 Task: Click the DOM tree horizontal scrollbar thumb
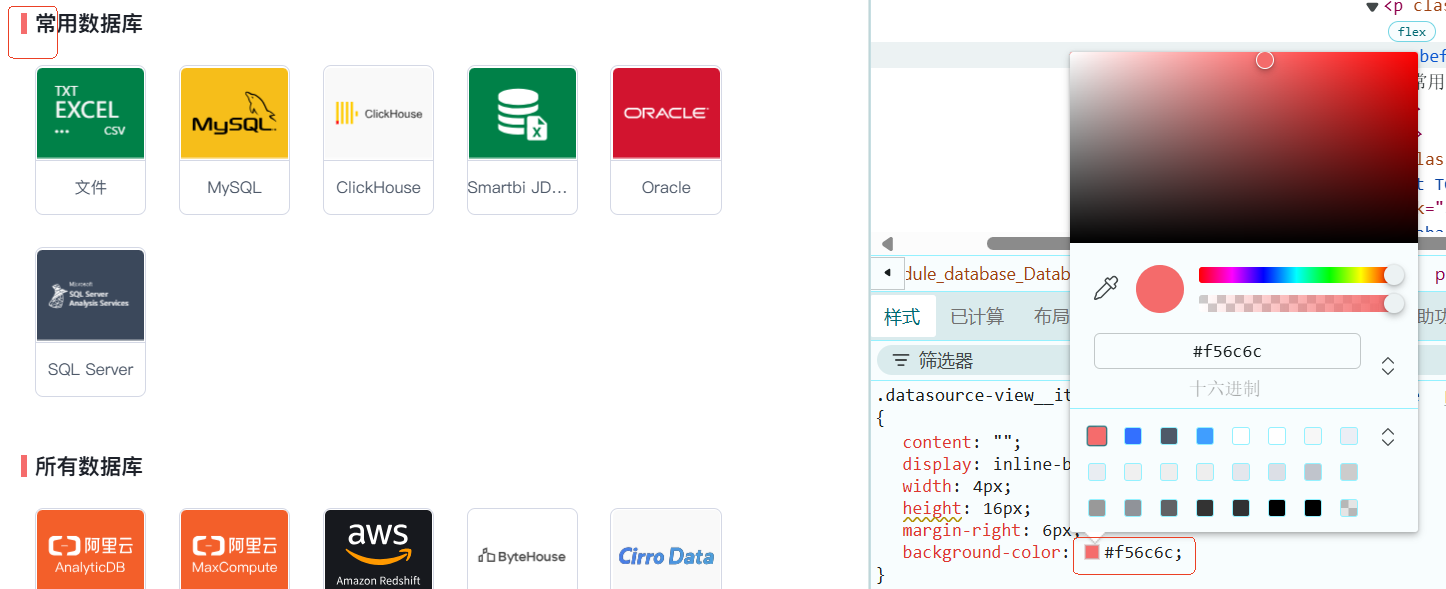tap(1028, 243)
